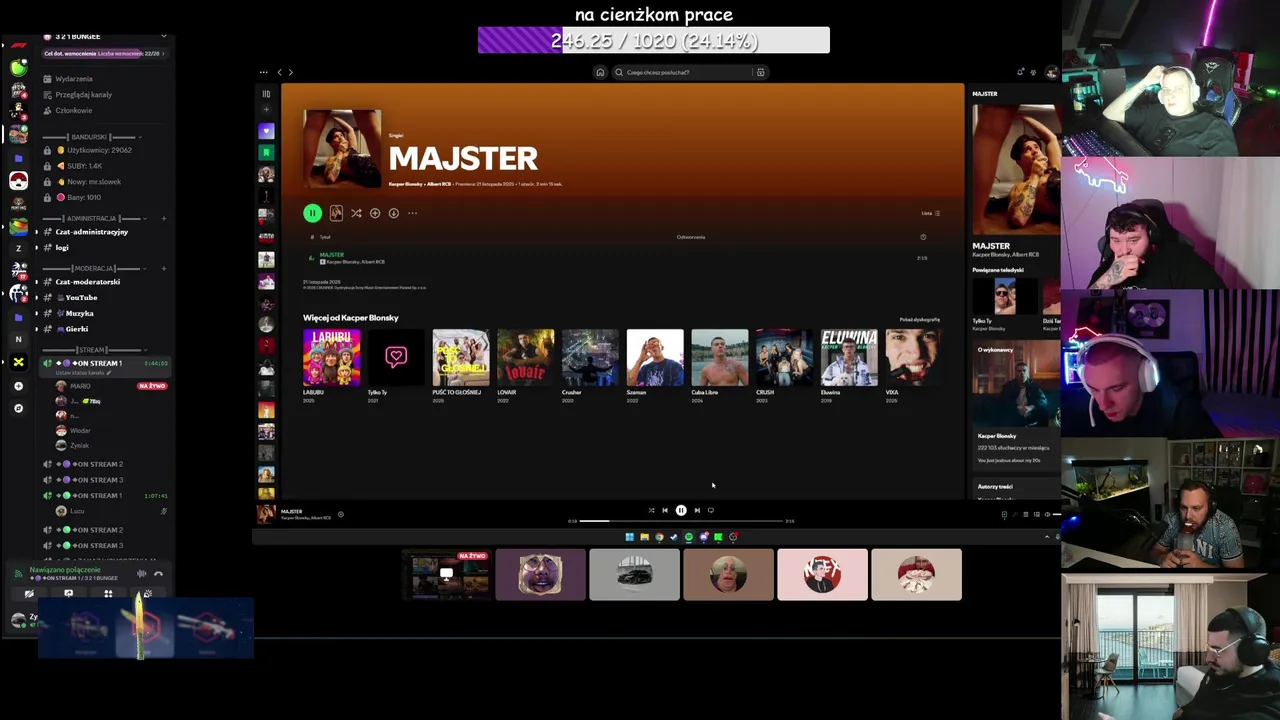Open the Tylko Ty album
This screenshot has width=1280, height=720.
pyautogui.click(x=396, y=357)
